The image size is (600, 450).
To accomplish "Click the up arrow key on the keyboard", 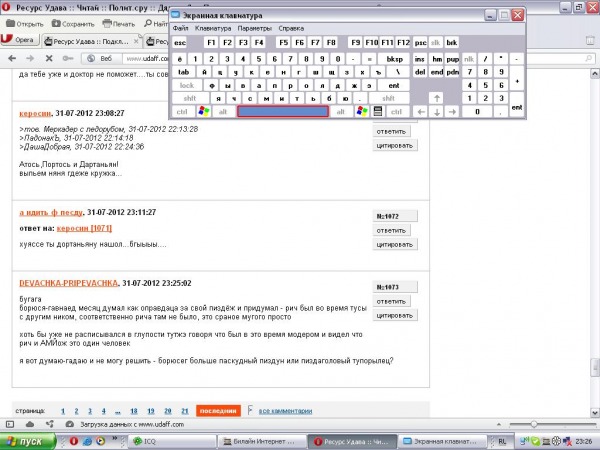I will pyautogui.click(x=437, y=98).
